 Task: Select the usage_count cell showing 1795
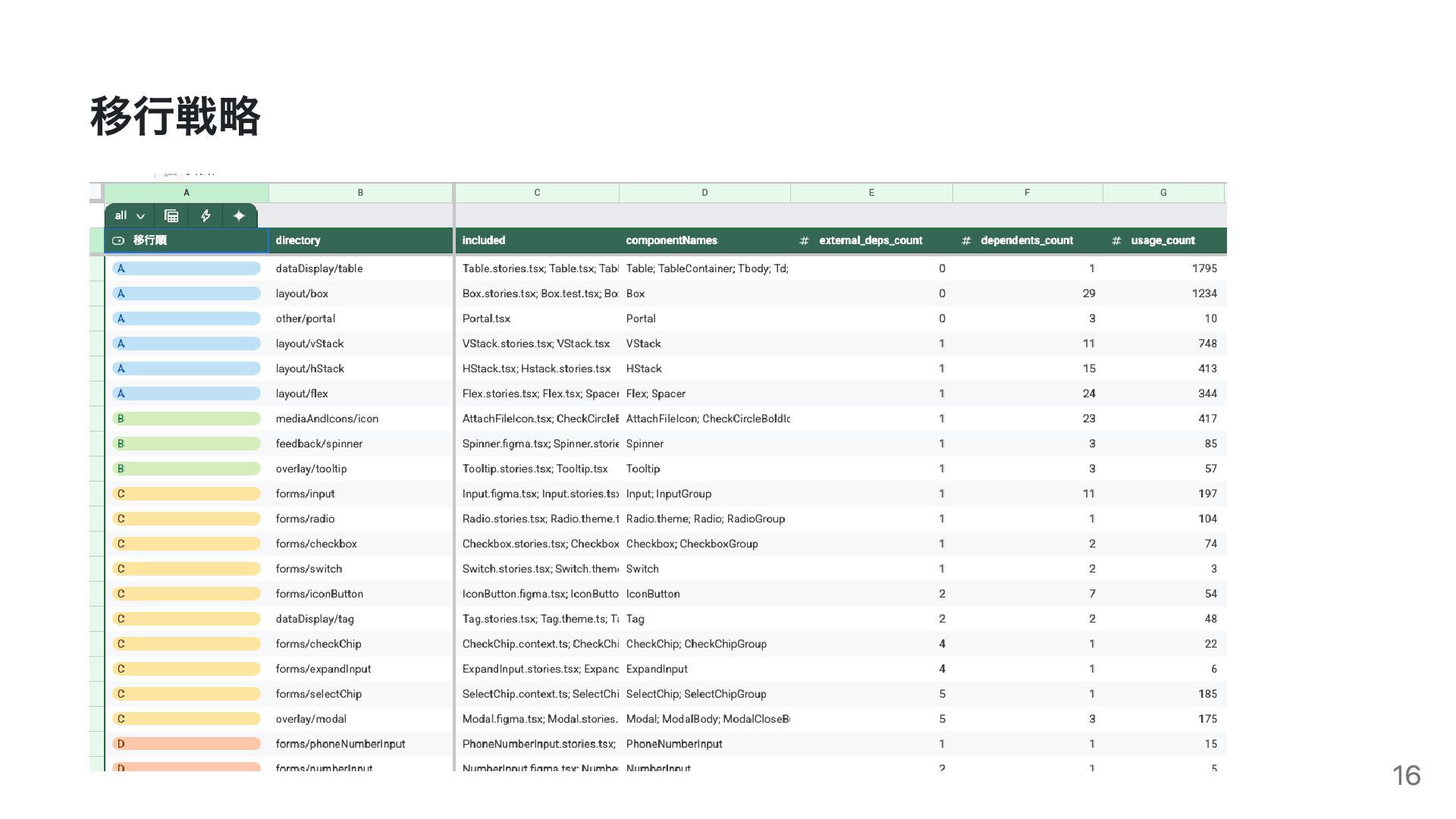[1203, 268]
